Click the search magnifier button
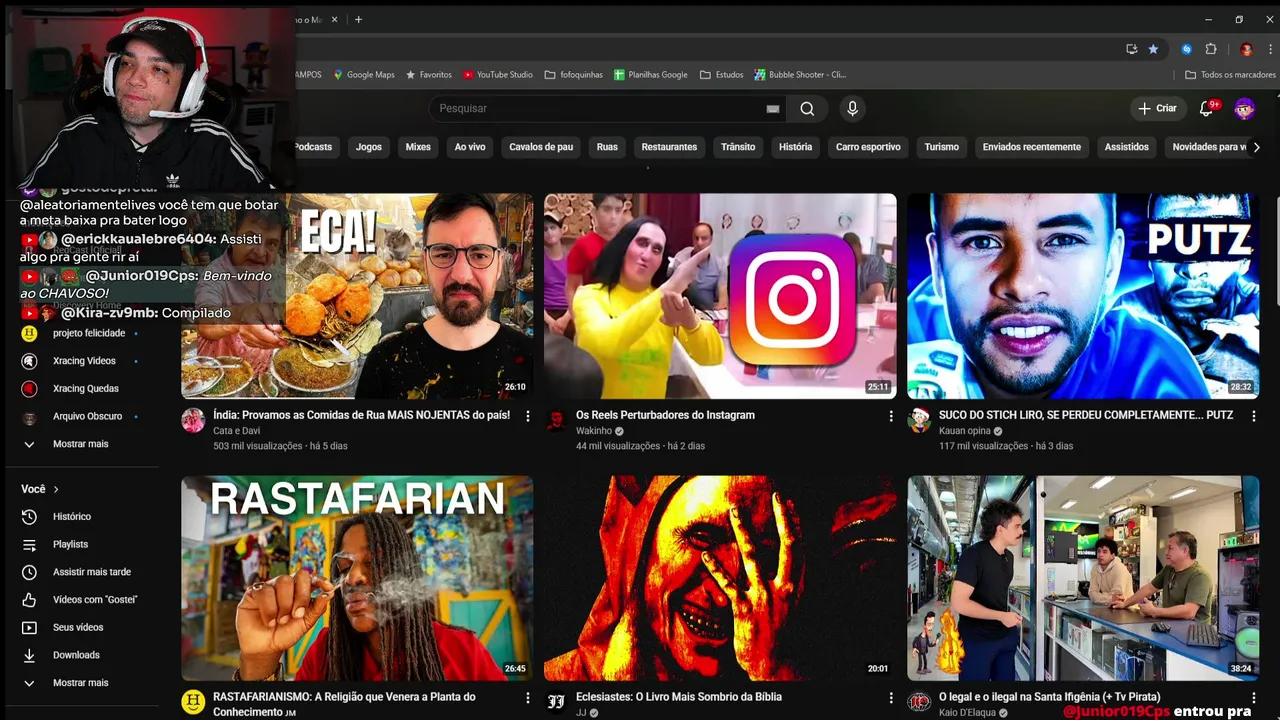 807,108
